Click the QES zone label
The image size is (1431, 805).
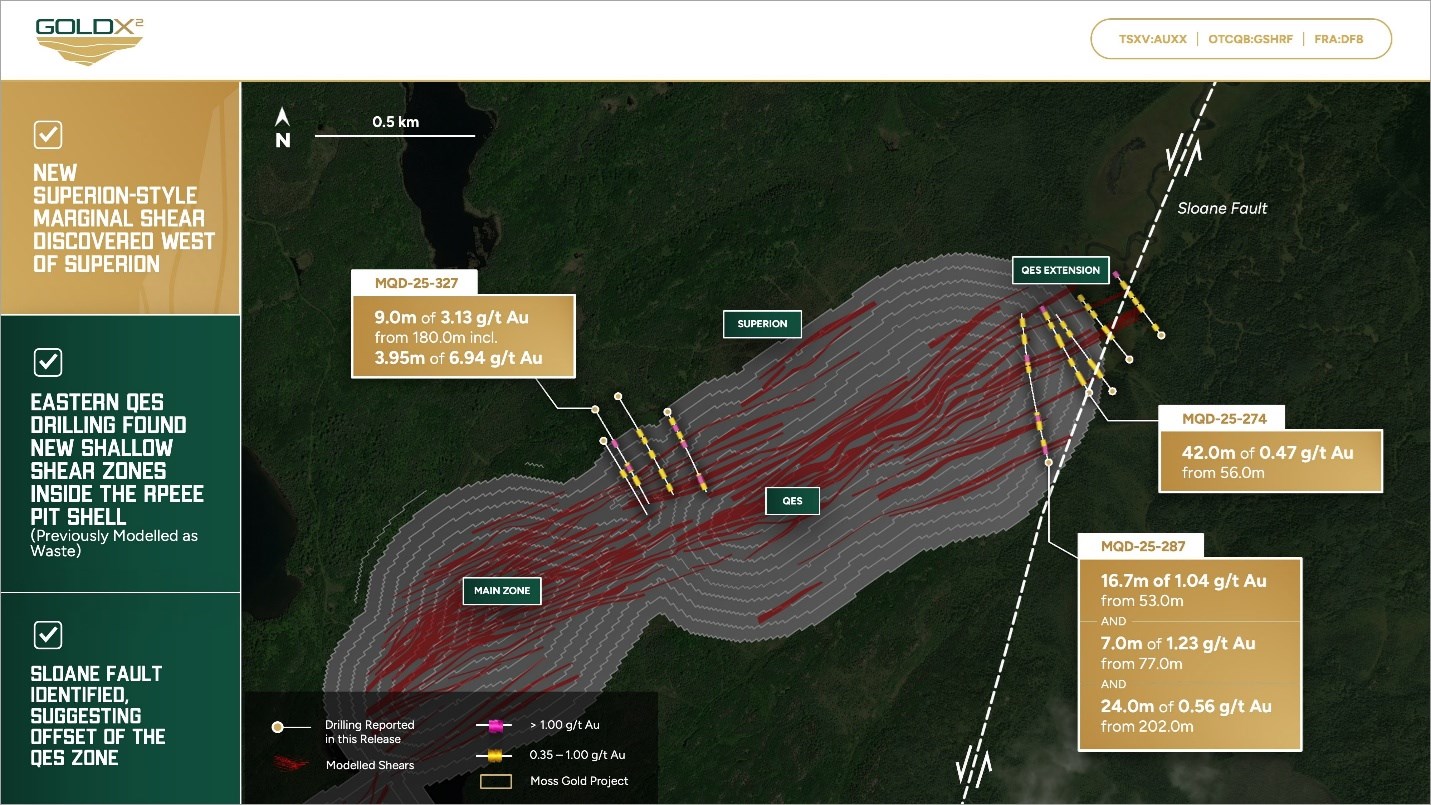tap(792, 501)
